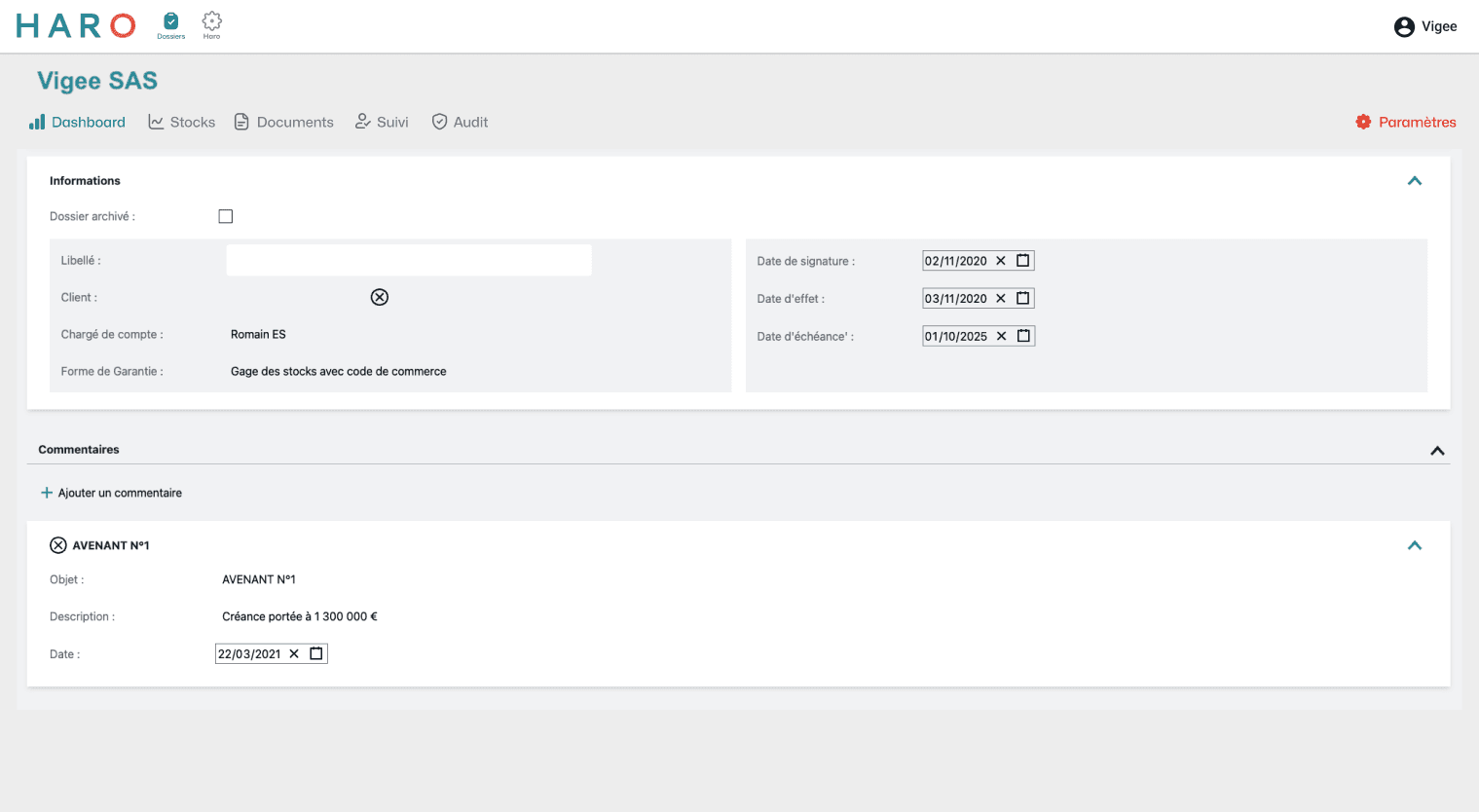Viewport: 1479px width, 812px height.
Task: Click Ajouter un commentaire
Action: (111, 493)
